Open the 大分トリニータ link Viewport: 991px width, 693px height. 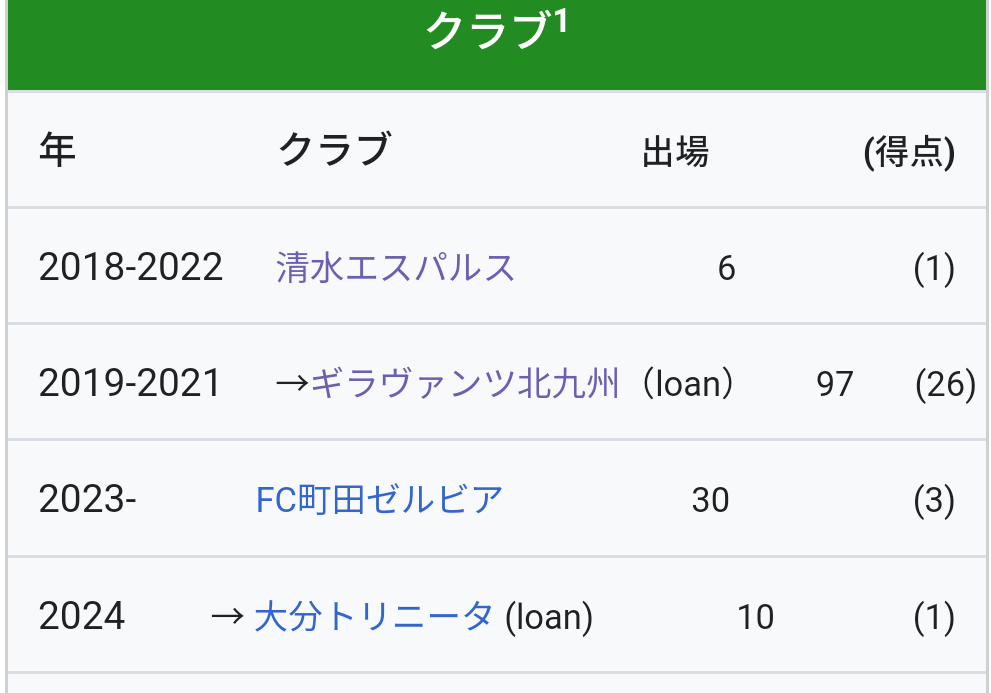374,616
